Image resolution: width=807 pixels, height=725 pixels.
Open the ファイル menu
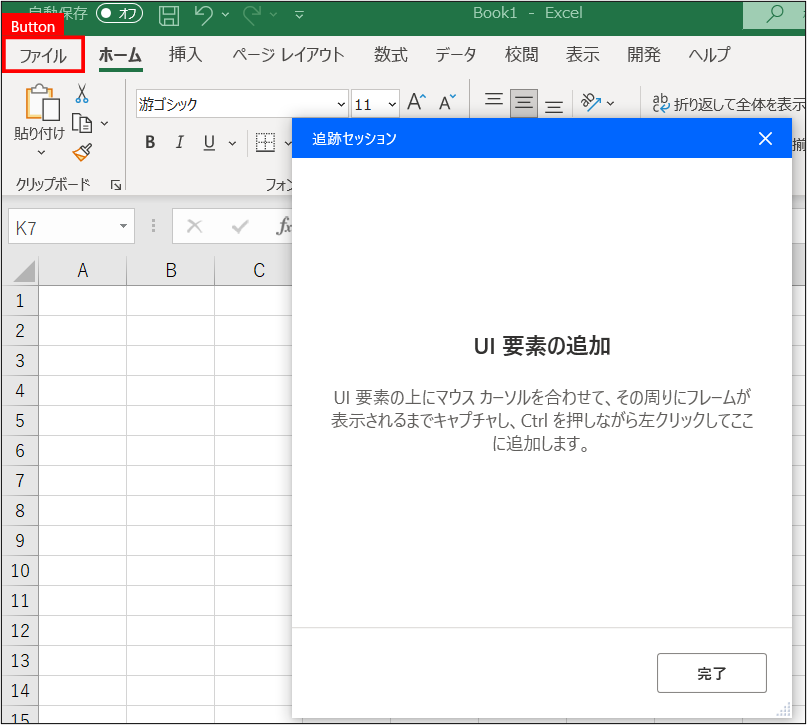click(45, 55)
